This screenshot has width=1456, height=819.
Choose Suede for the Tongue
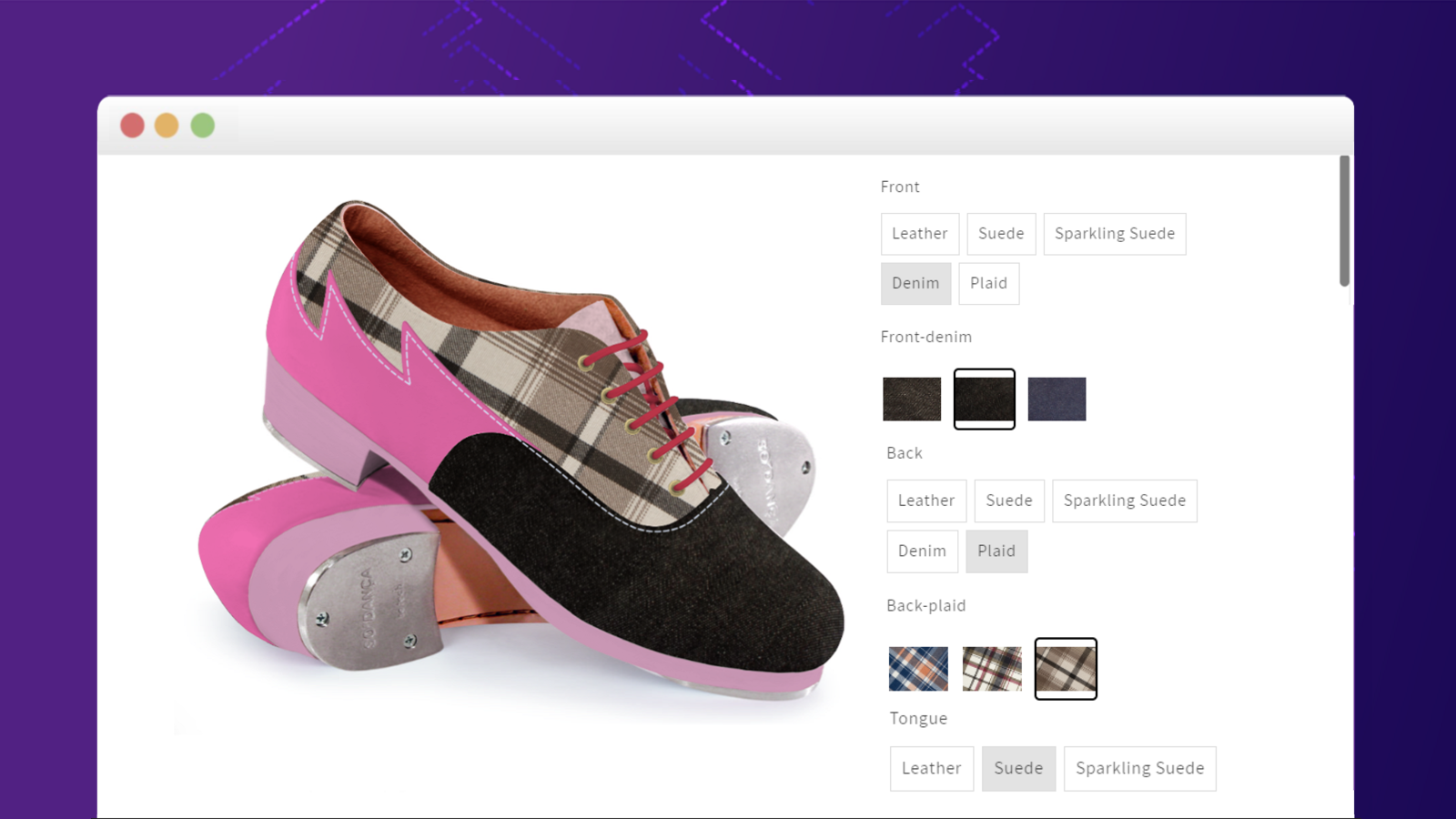pyautogui.click(x=1018, y=769)
